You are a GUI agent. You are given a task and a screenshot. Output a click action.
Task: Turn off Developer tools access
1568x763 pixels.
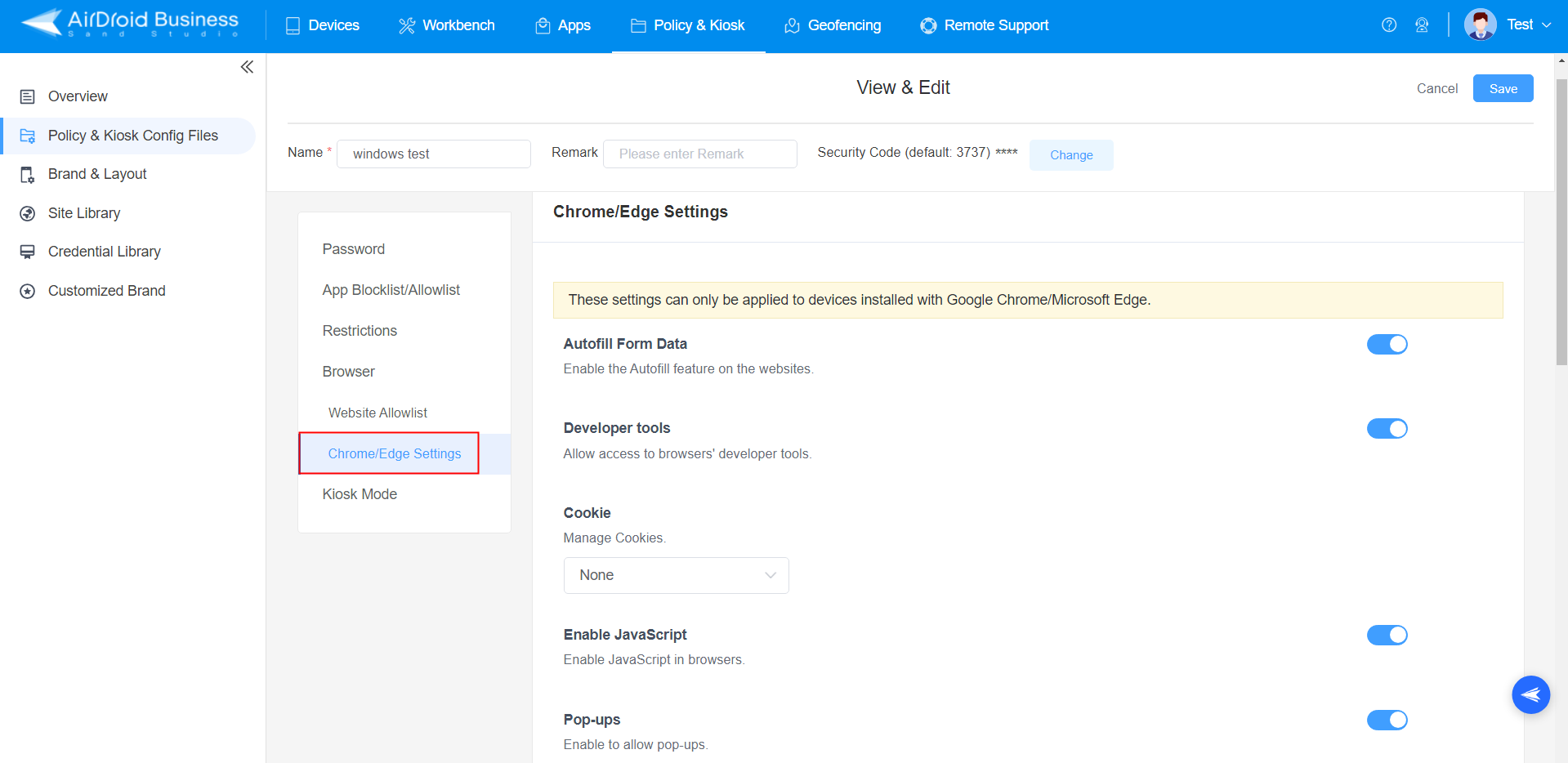[1387, 428]
